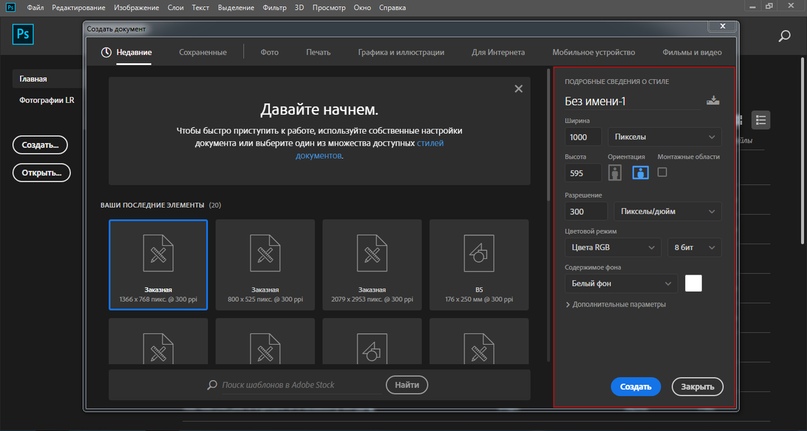The height and width of the screenshot is (431, 807).
Task: Select the Заказная 800 x 525 preset
Action: [x=265, y=265]
